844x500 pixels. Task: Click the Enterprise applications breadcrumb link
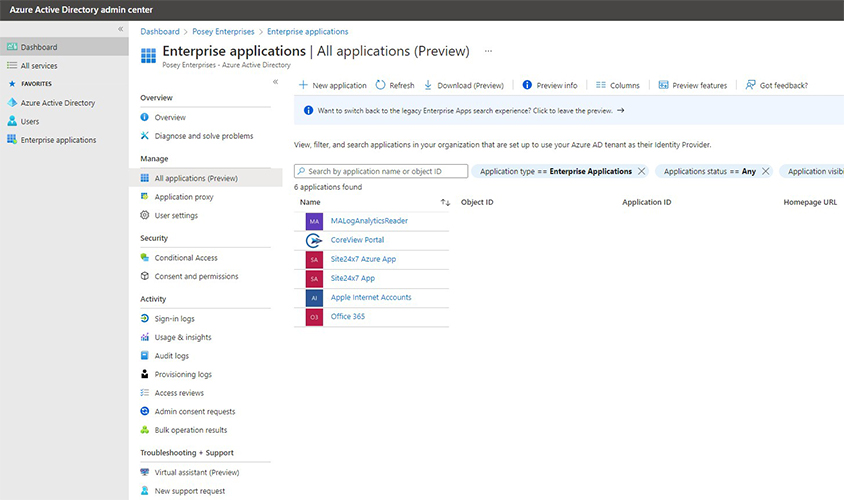pos(307,31)
